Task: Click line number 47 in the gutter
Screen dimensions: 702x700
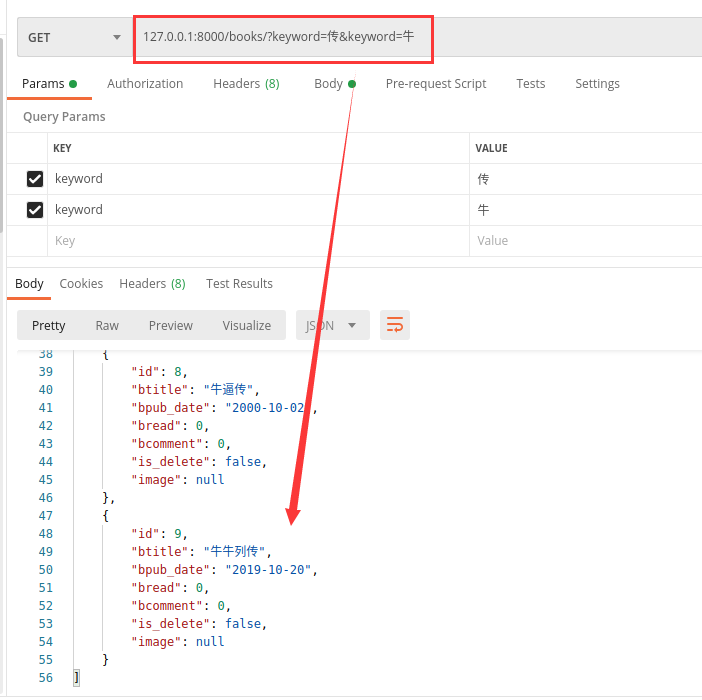Action: (46, 516)
